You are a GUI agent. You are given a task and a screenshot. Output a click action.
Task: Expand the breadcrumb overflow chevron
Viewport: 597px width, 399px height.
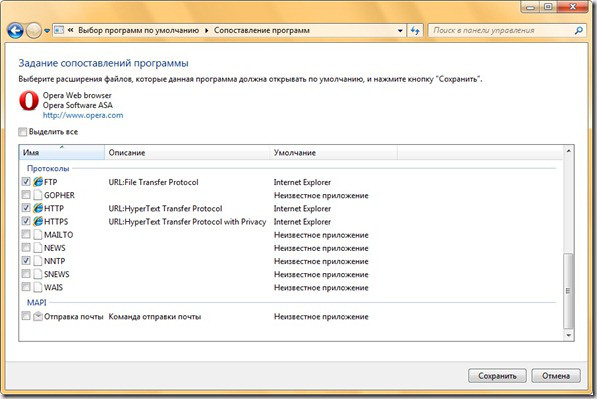(70, 30)
